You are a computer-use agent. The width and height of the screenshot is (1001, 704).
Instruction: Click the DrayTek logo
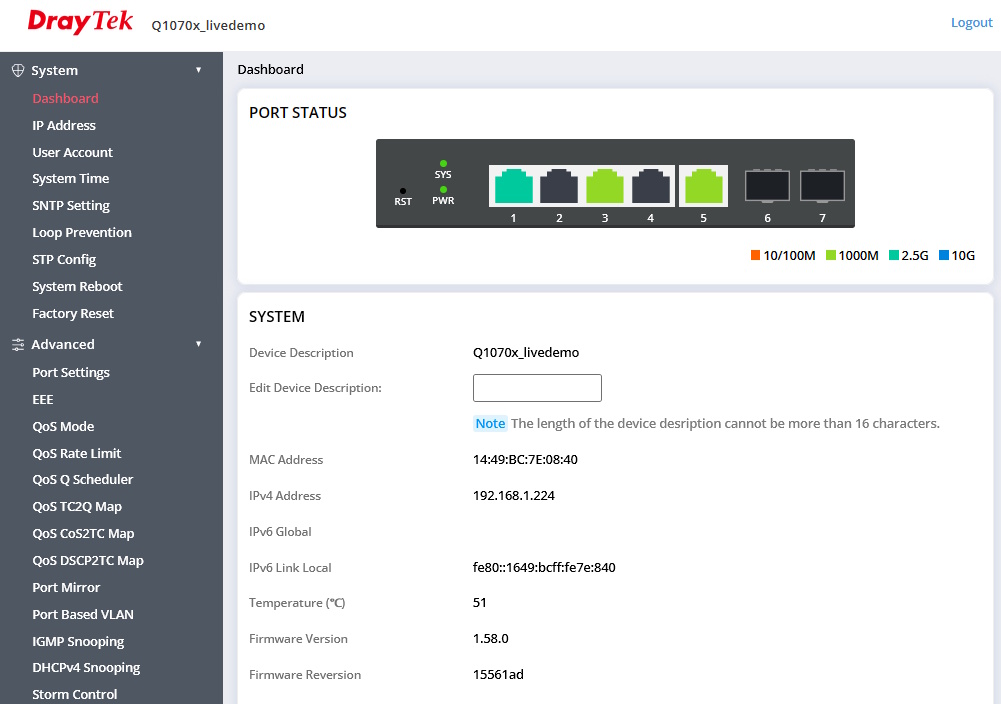[80, 22]
